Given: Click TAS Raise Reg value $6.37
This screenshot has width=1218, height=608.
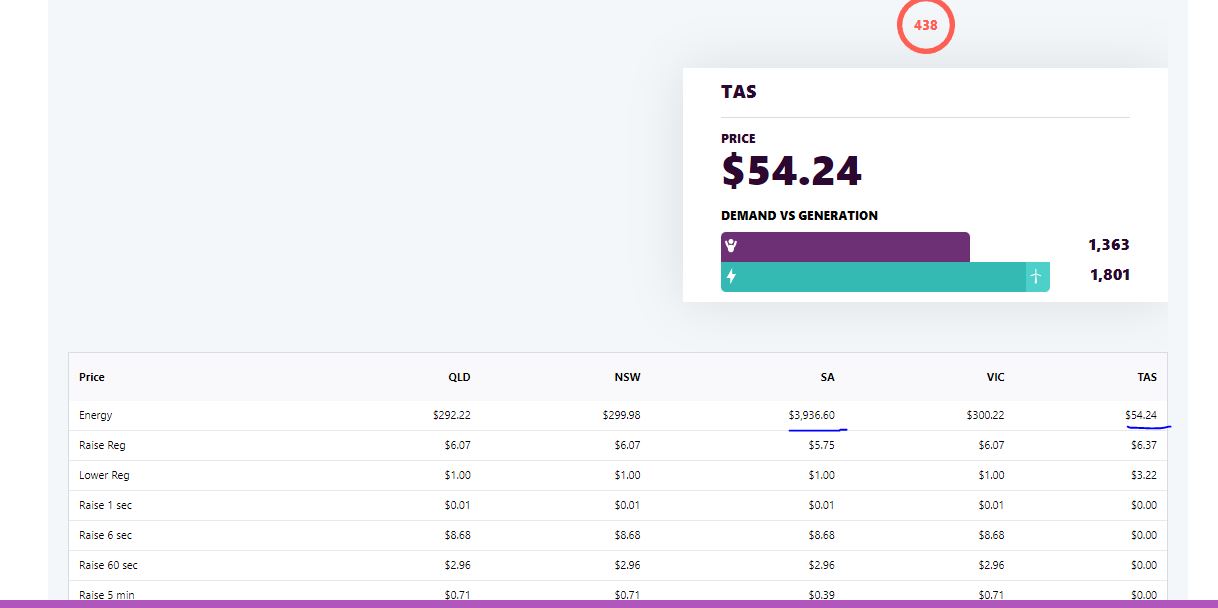Looking at the screenshot, I should (x=1144, y=445).
